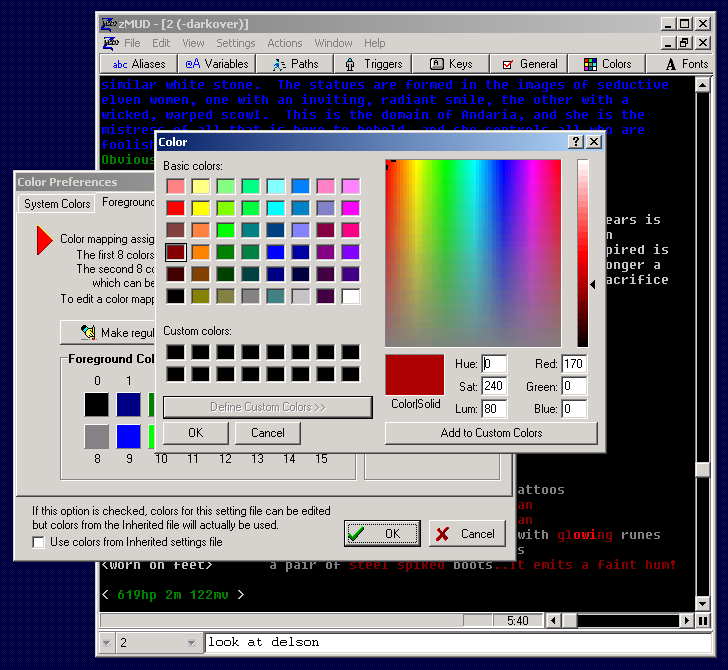Viewport: 728px width, 670px height.
Task: Click OK in the Color dialog
Action: point(195,433)
